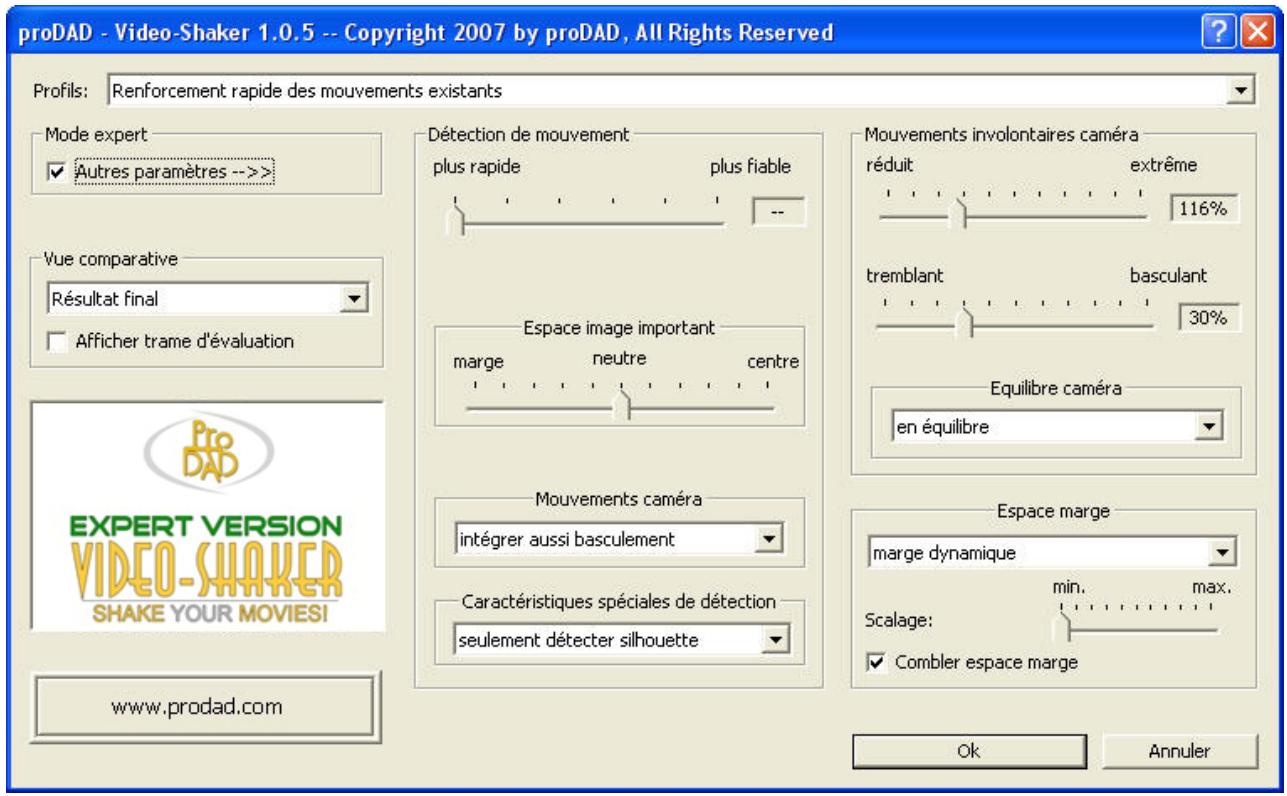Image resolution: width=1287 pixels, height=796 pixels.
Task: Uncheck Combler espace marge
Action: 876,662
